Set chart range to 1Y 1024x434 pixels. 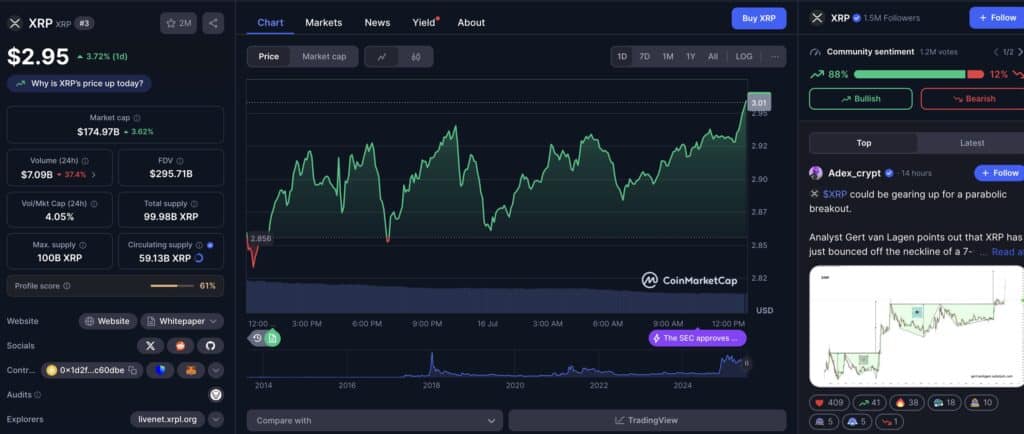point(690,57)
